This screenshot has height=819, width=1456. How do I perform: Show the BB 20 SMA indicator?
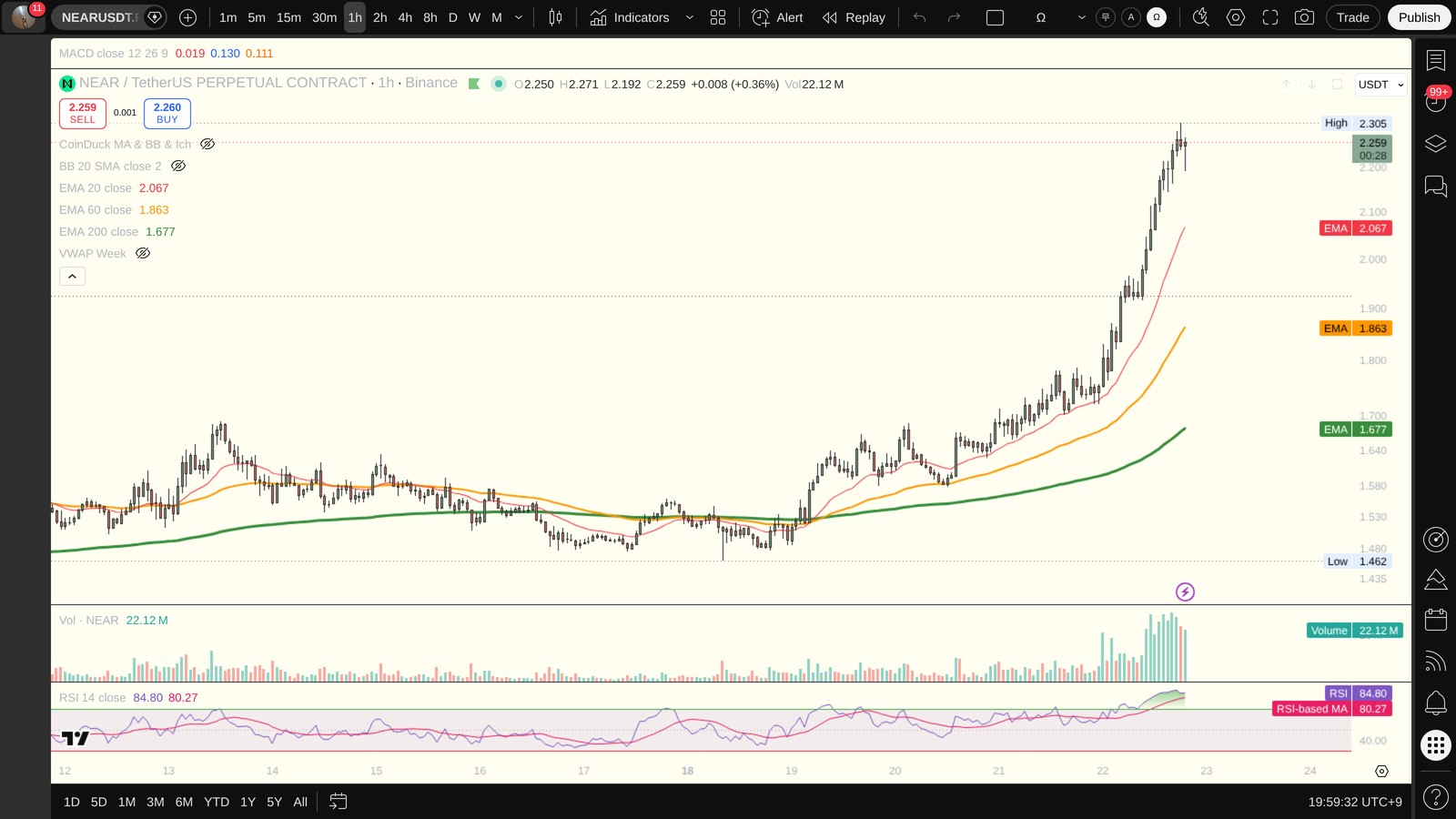[x=178, y=166]
